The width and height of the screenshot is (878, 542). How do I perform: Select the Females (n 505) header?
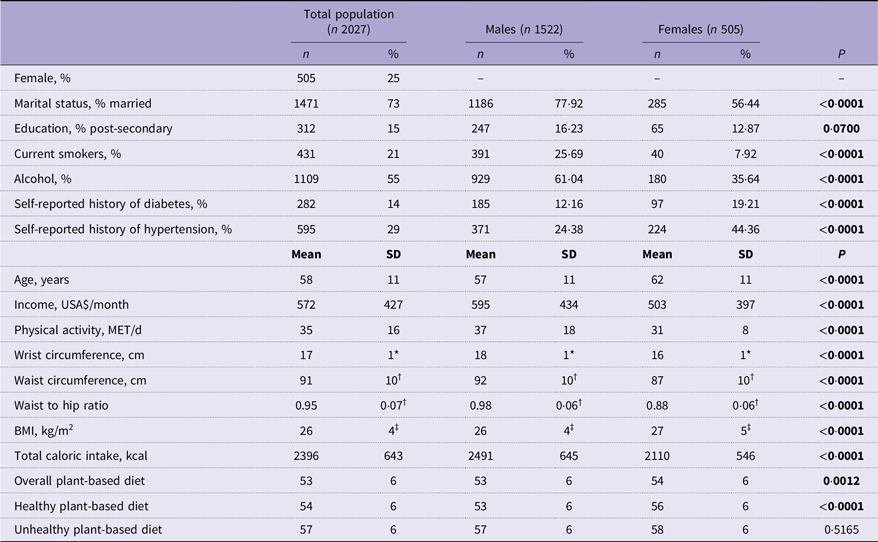click(700, 29)
